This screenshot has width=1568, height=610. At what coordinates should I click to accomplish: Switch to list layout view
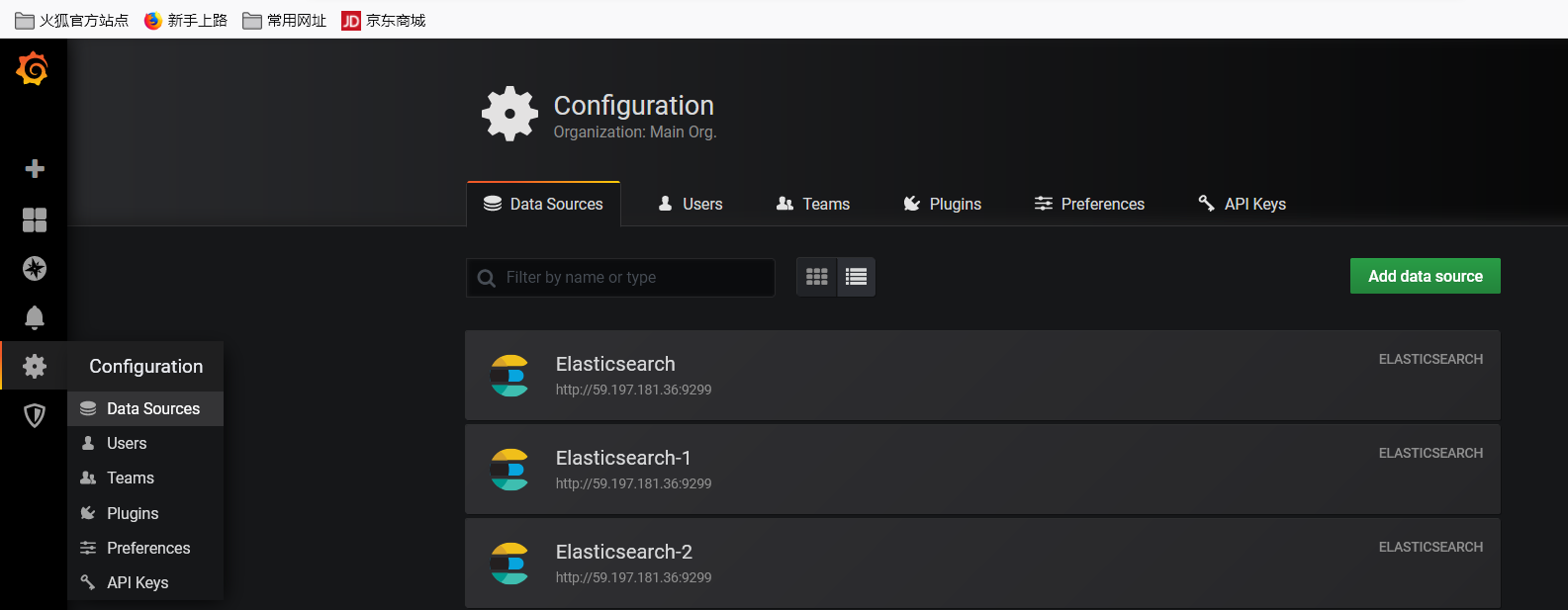[857, 277]
